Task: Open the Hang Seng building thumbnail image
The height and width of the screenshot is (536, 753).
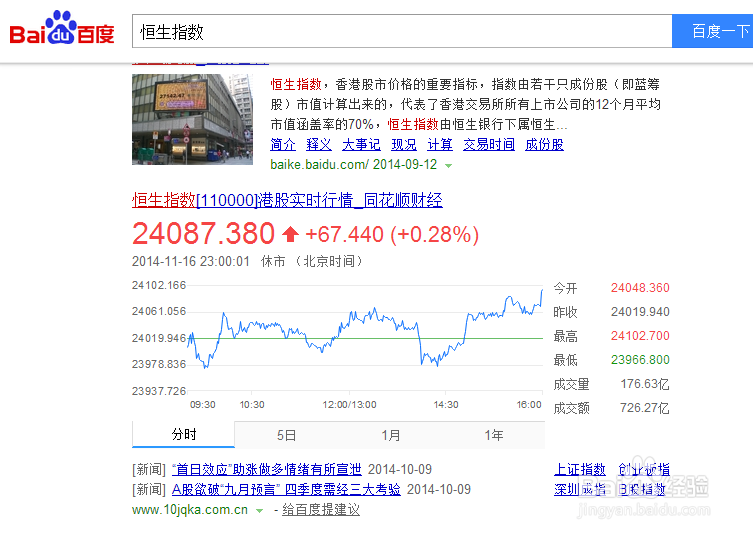Action: point(192,120)
